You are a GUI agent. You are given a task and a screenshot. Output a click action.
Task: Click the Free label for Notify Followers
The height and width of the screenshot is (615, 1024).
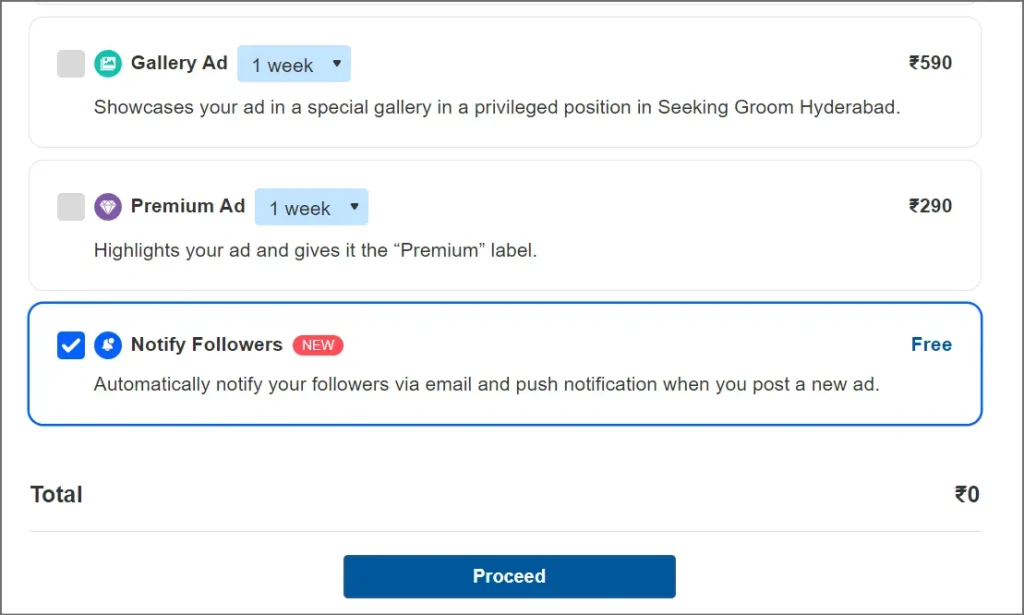pyautogui.click(x=931, y=344)
